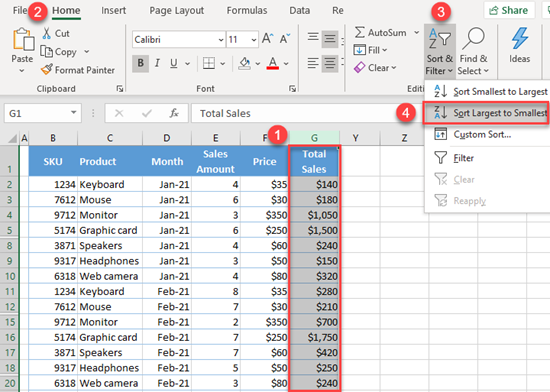
Task: Open the Name Box dropdown arrow
Action: 73,113
